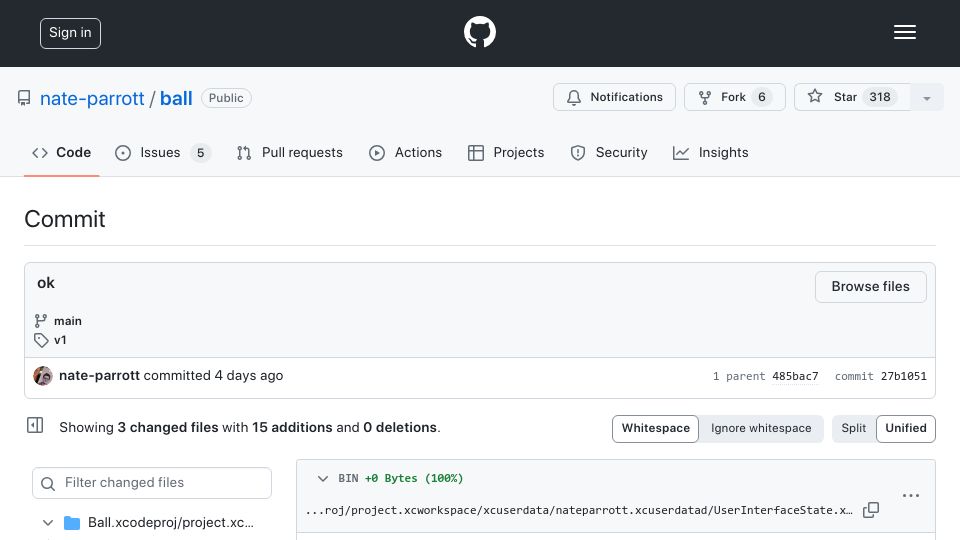960x540 pixels.
Task: Switch to Unified diff view
Action: click(x=906, y=428)
